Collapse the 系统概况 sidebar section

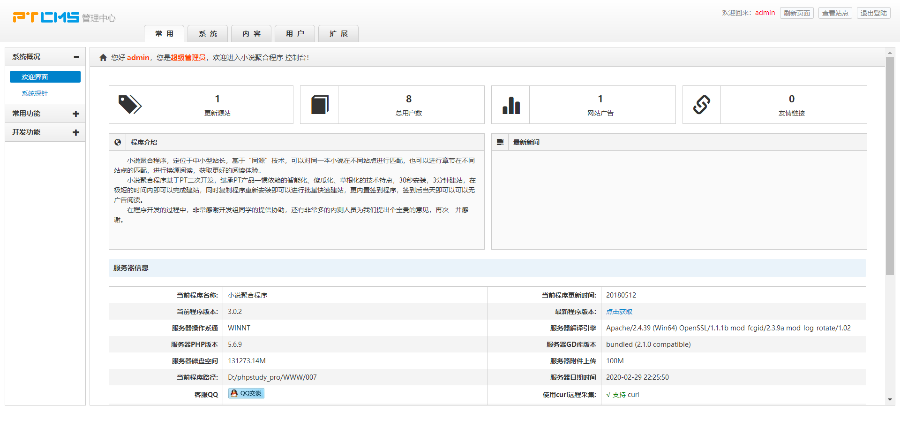76,57
